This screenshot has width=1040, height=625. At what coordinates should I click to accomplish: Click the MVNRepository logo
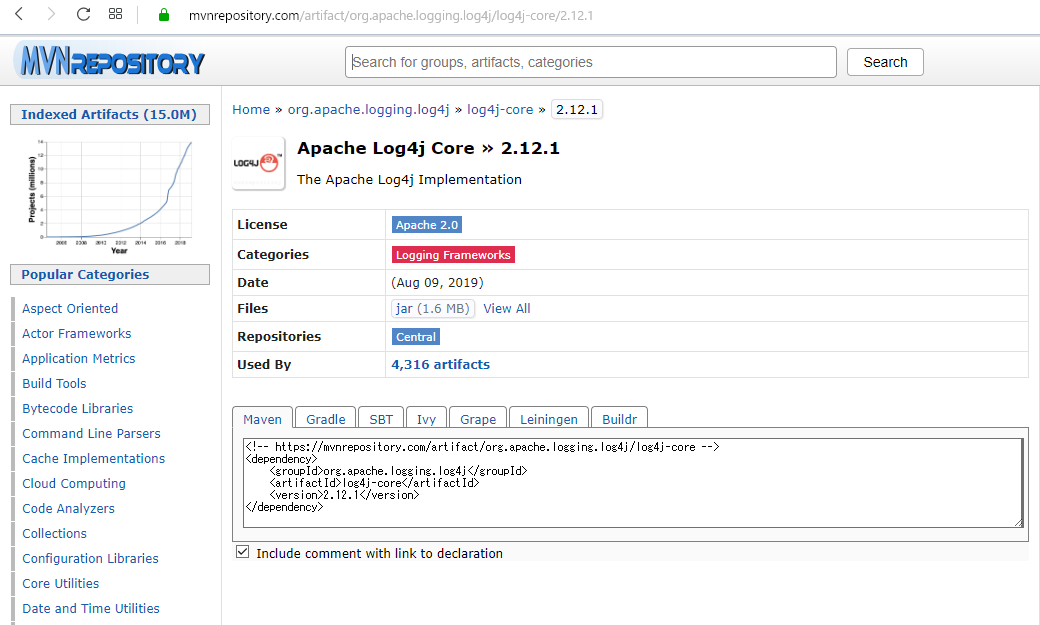(x=111, y=61)
